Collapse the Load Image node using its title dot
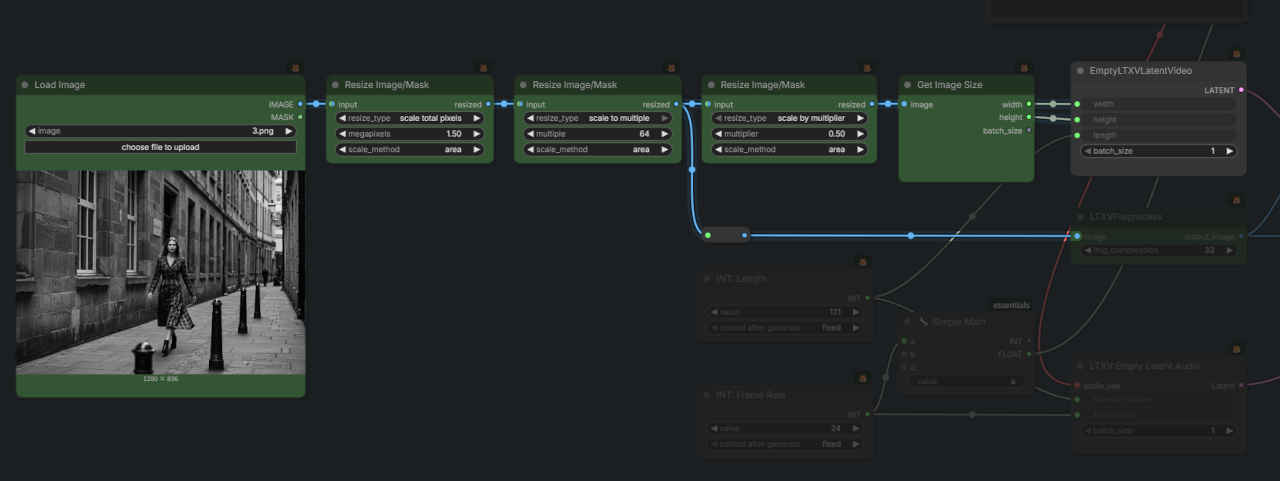 (24, 85)
